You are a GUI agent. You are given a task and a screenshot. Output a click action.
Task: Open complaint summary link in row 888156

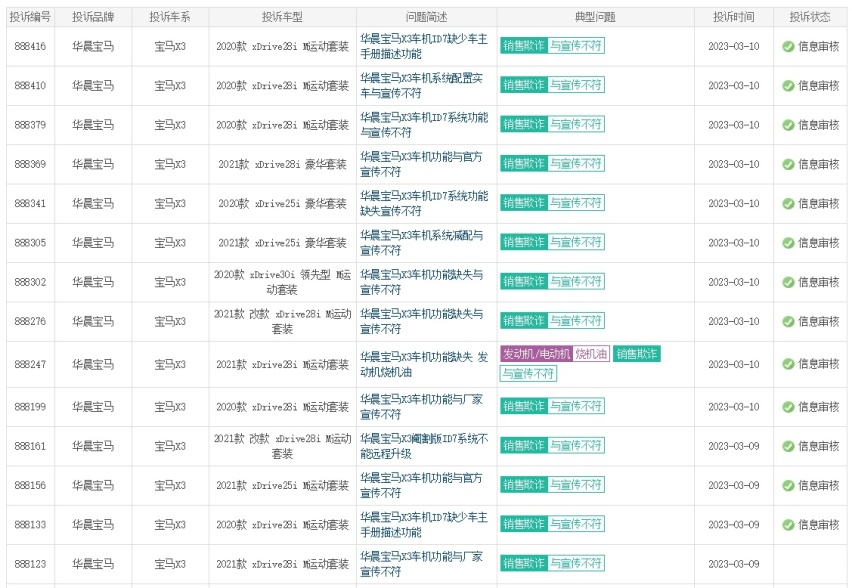pyautogui.click(x=421, y=485)
